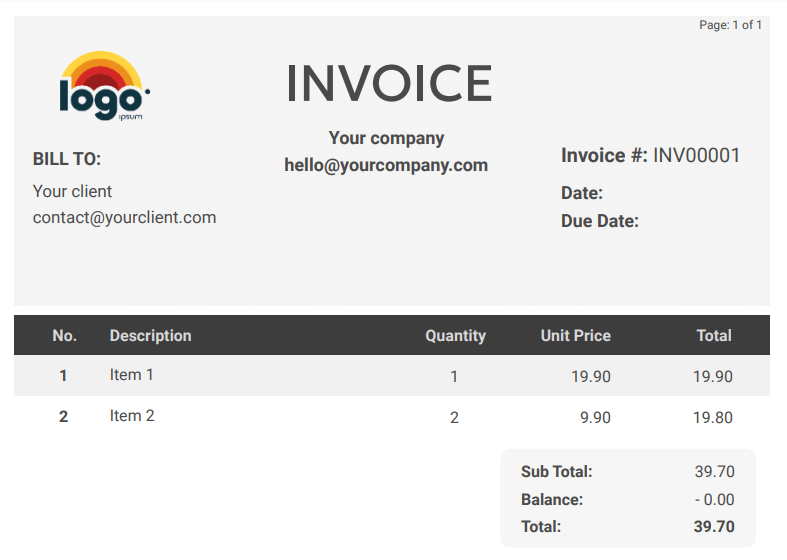The image size is (787, 560).
Task: Click the BILL TO heading
Action: (x=67, y=159)
